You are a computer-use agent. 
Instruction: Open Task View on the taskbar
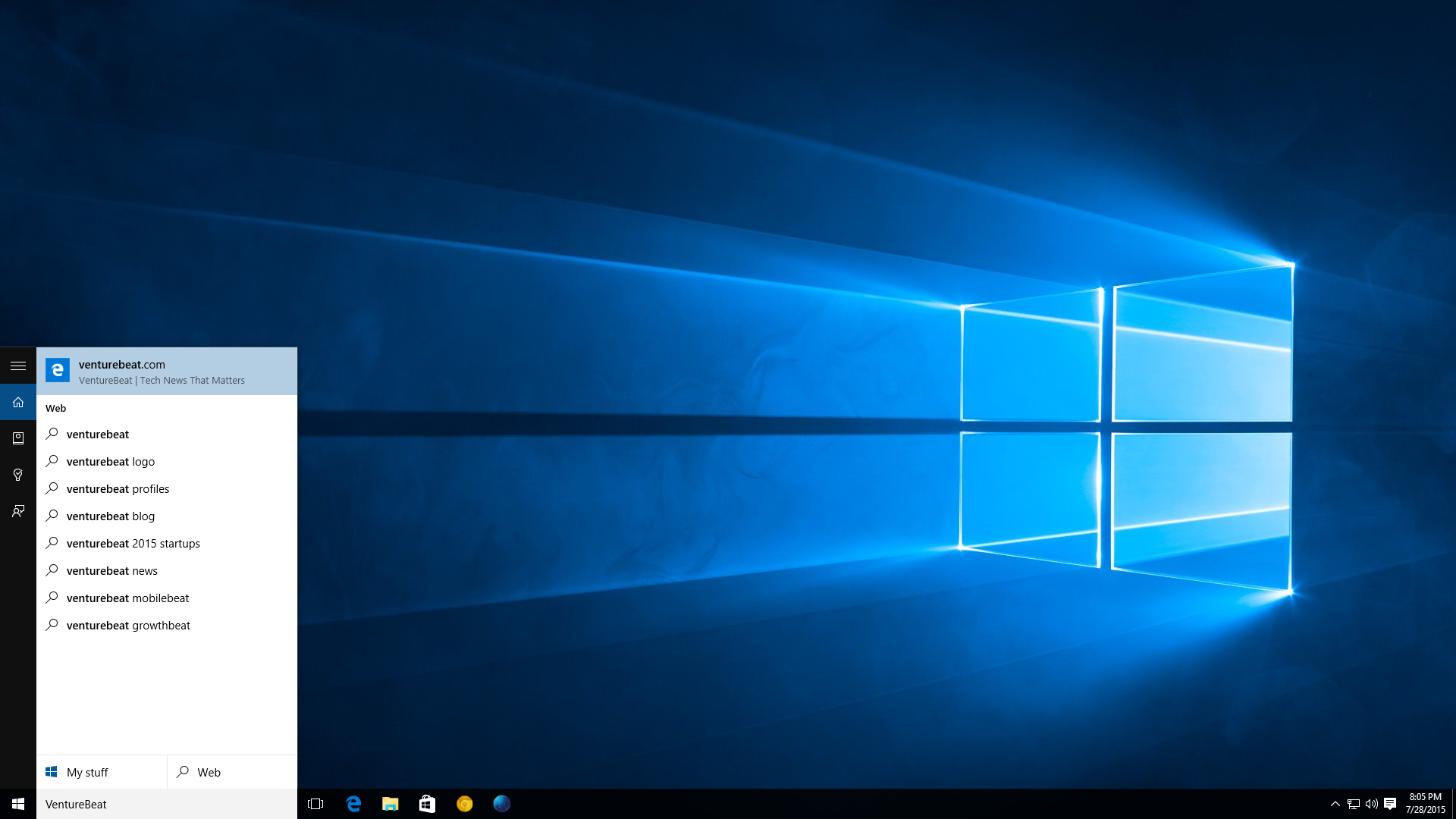click(315, 804)
